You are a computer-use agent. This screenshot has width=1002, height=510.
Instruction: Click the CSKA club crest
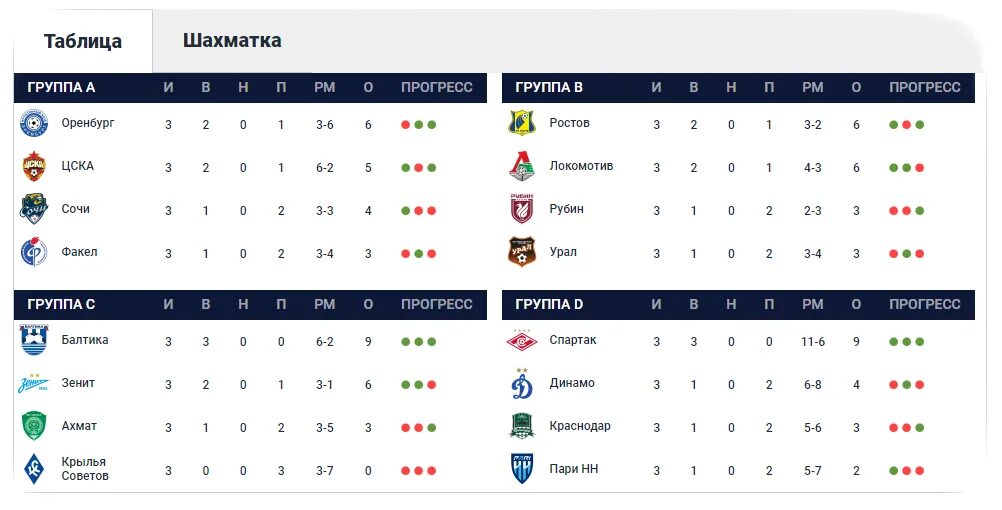pos(33,166)
